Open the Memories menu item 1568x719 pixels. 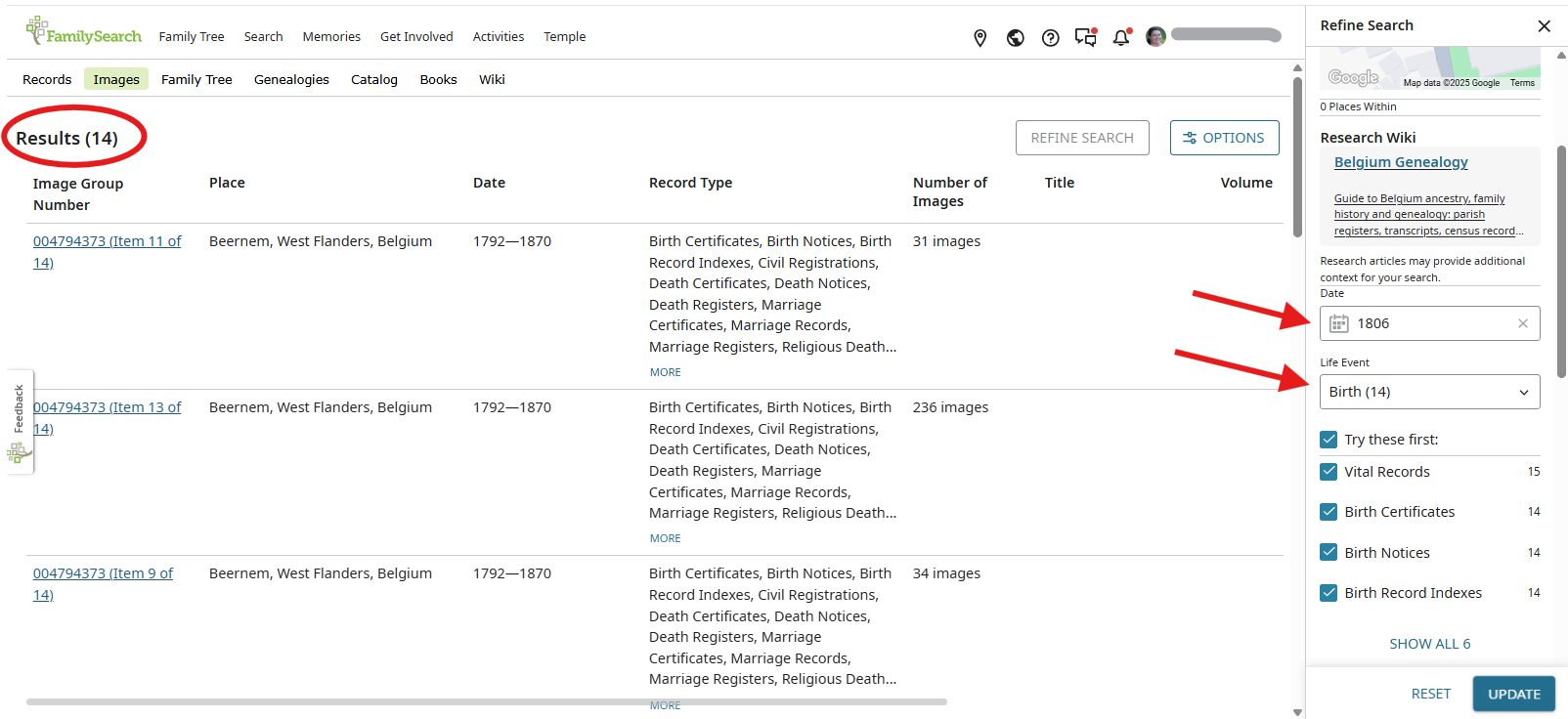click(331, 36)
